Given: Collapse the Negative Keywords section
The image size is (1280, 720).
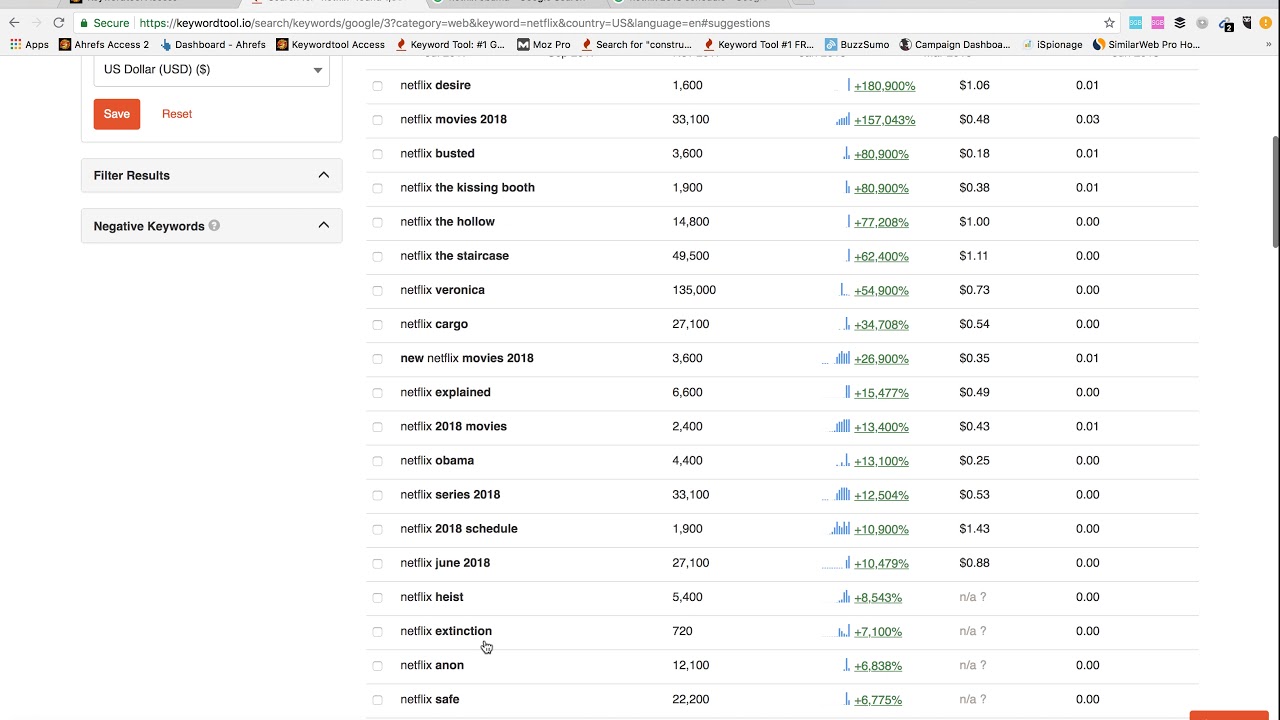Looking at the screenshot, I should (323, 225).
